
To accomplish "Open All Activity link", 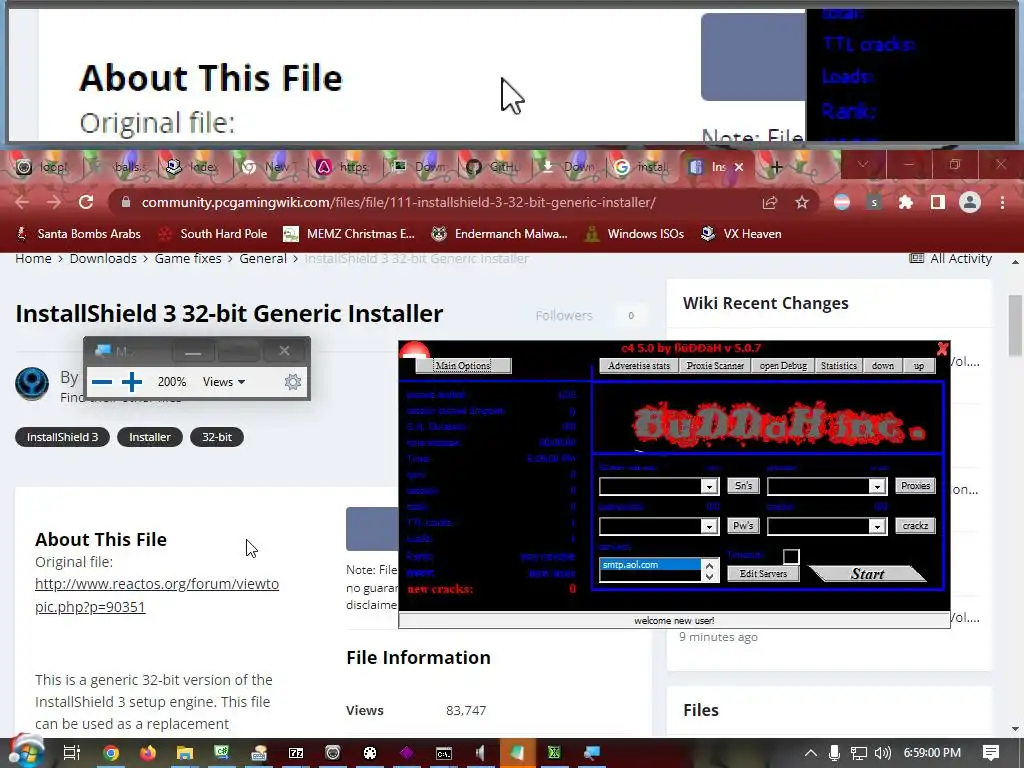I will pos(951,259).
